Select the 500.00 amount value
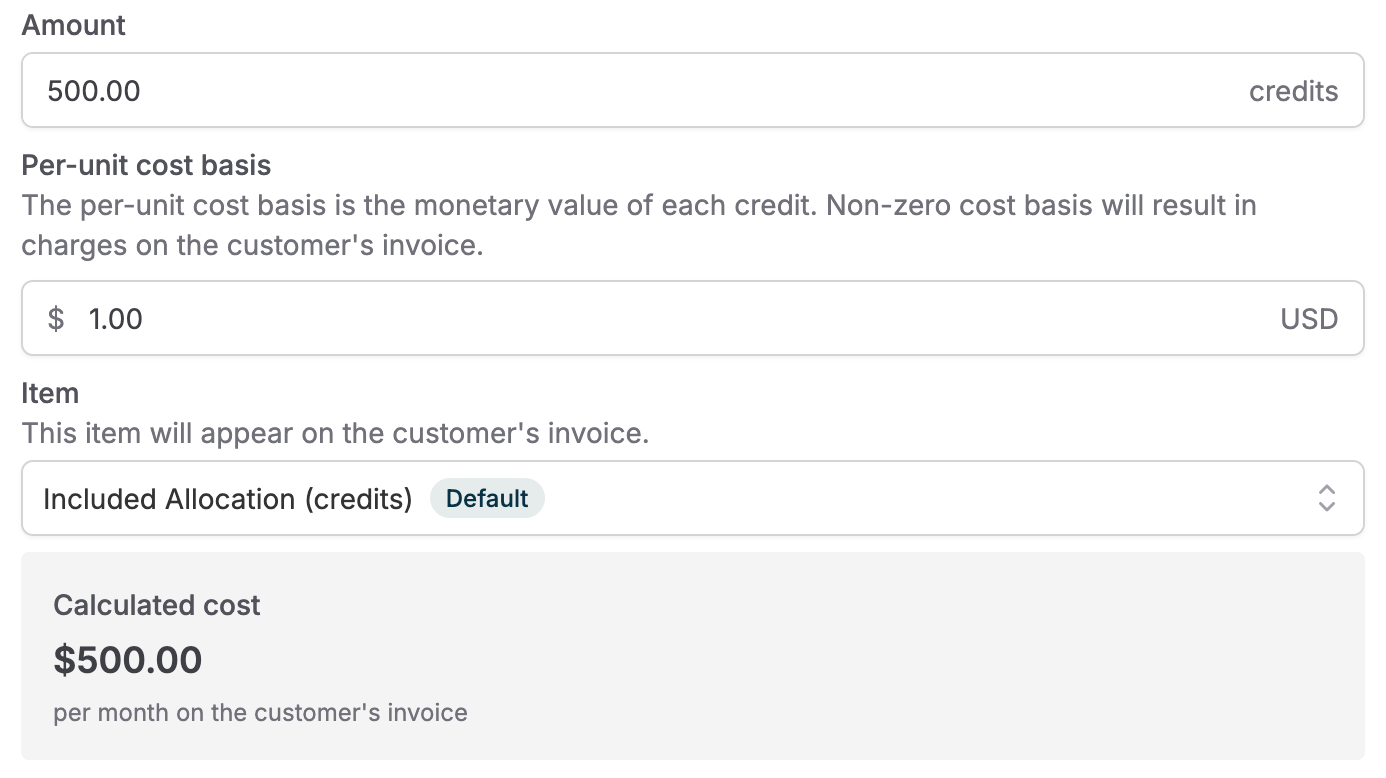Viewport: 1386px width, 778px height. 95,90
